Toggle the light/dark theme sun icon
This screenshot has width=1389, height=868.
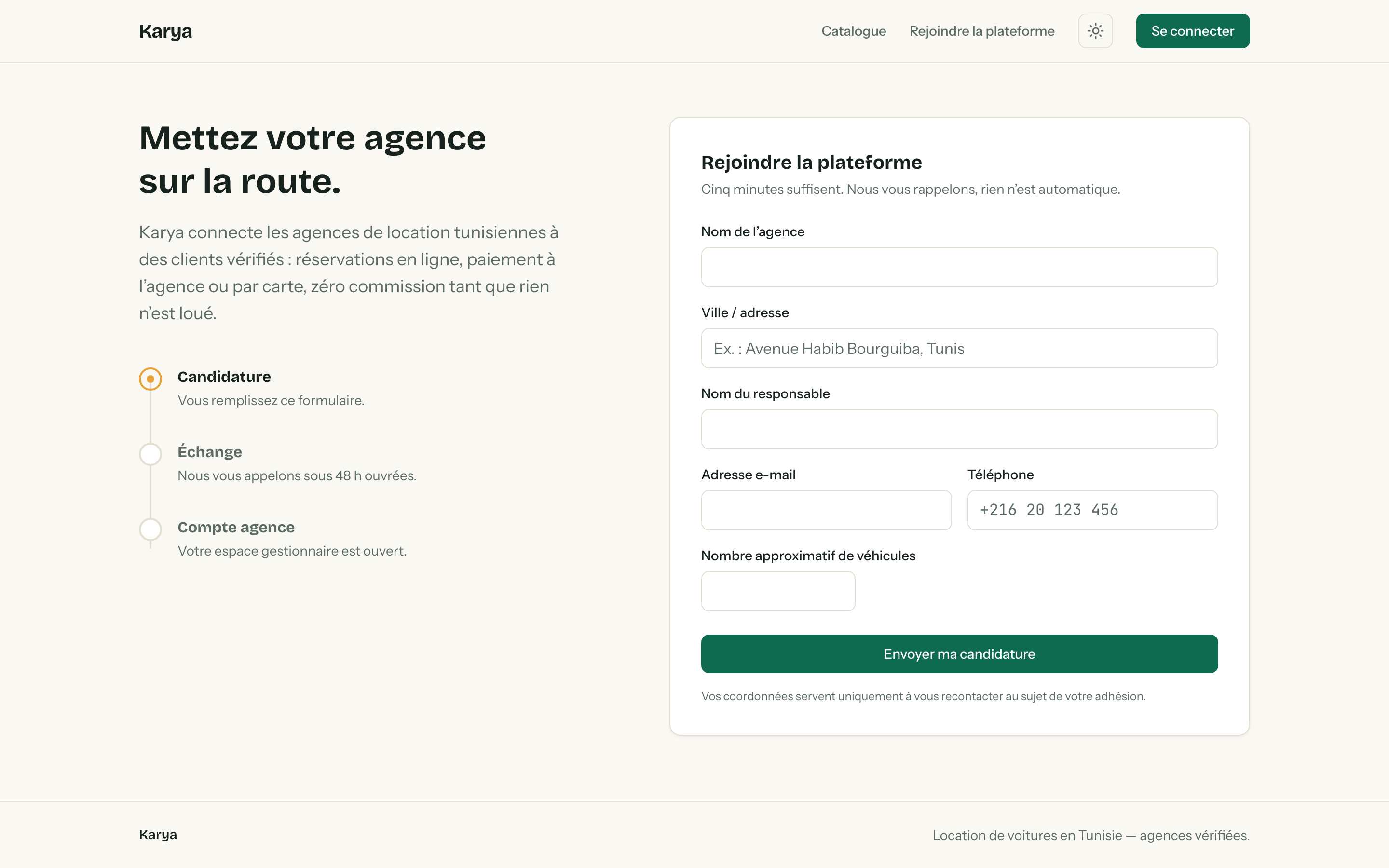click(1095, 31)
